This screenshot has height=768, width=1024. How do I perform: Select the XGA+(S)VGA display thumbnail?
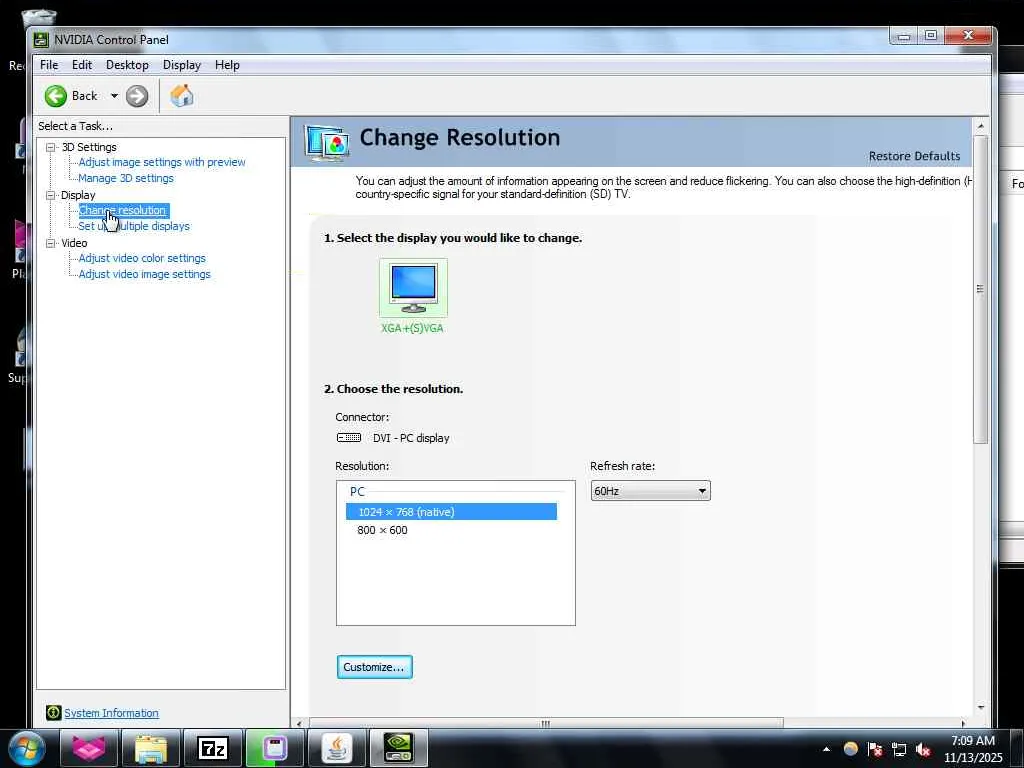[413, 288]
